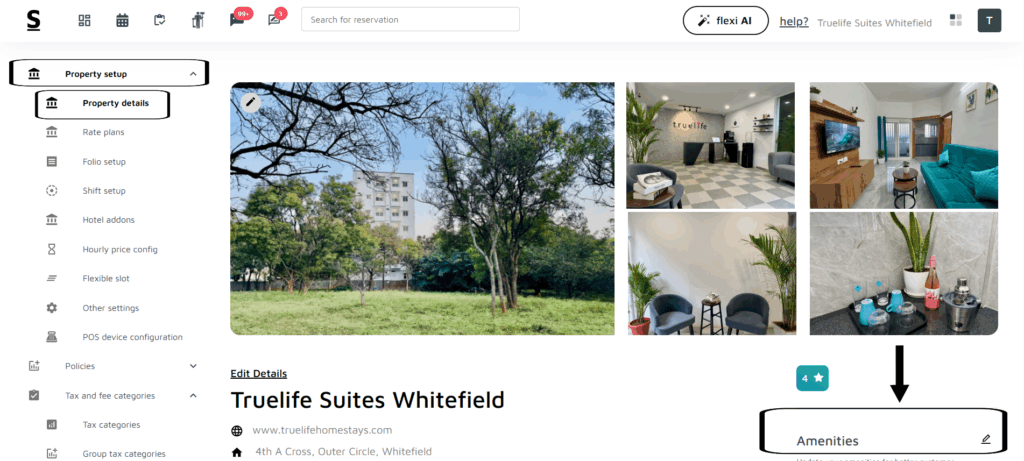Click the Edit Details link
Image resolution: width=1024 pixels, height=461 pixels.
point(259,374)
